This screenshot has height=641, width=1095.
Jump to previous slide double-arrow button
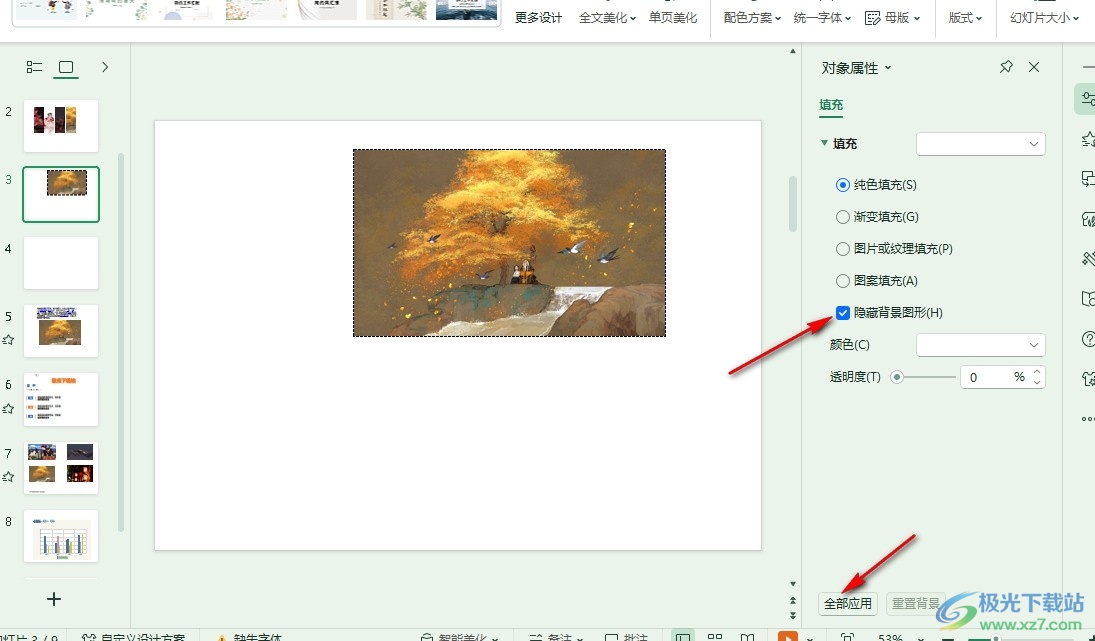793,600
